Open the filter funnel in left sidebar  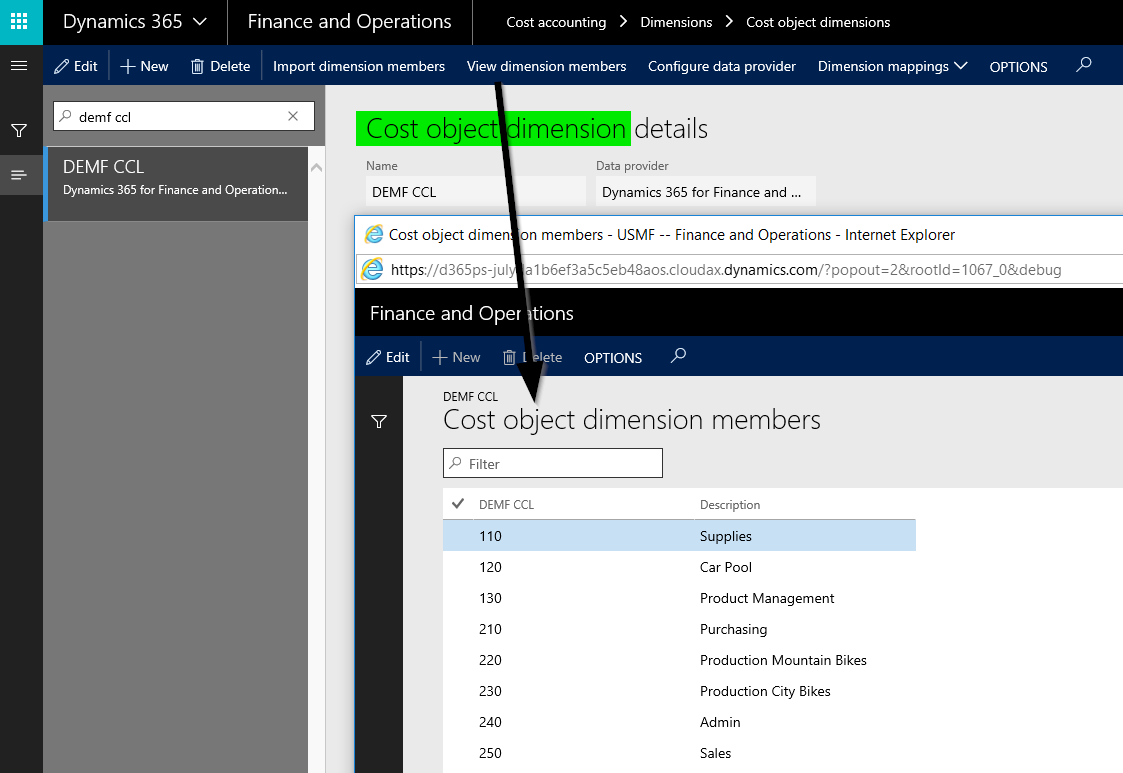(x=18, y=131)
